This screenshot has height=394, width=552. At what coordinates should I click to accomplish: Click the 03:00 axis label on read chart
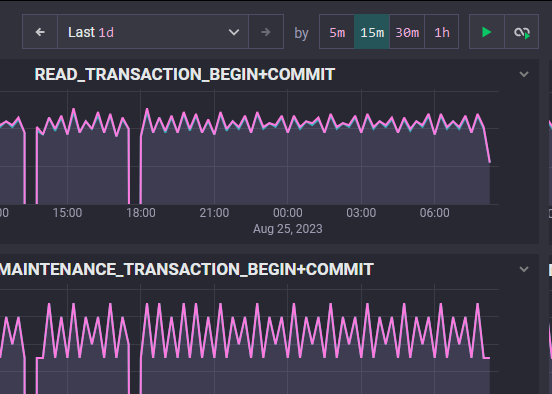[x=361, y=213]
